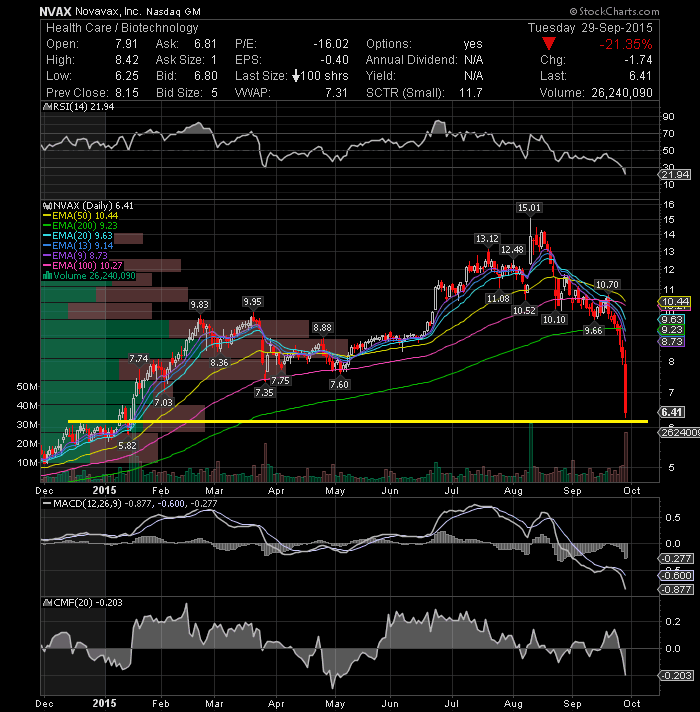
Task: Click the 10.10 low price label
Action: [x=554, y=320]
